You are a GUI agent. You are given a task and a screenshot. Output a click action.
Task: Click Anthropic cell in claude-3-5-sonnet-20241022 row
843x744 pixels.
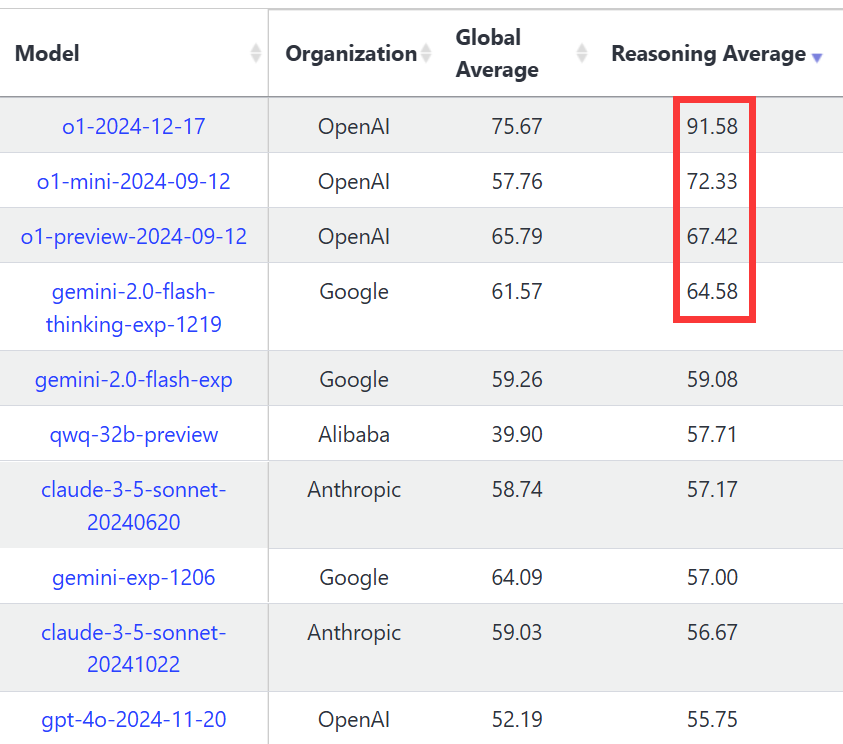354,633
